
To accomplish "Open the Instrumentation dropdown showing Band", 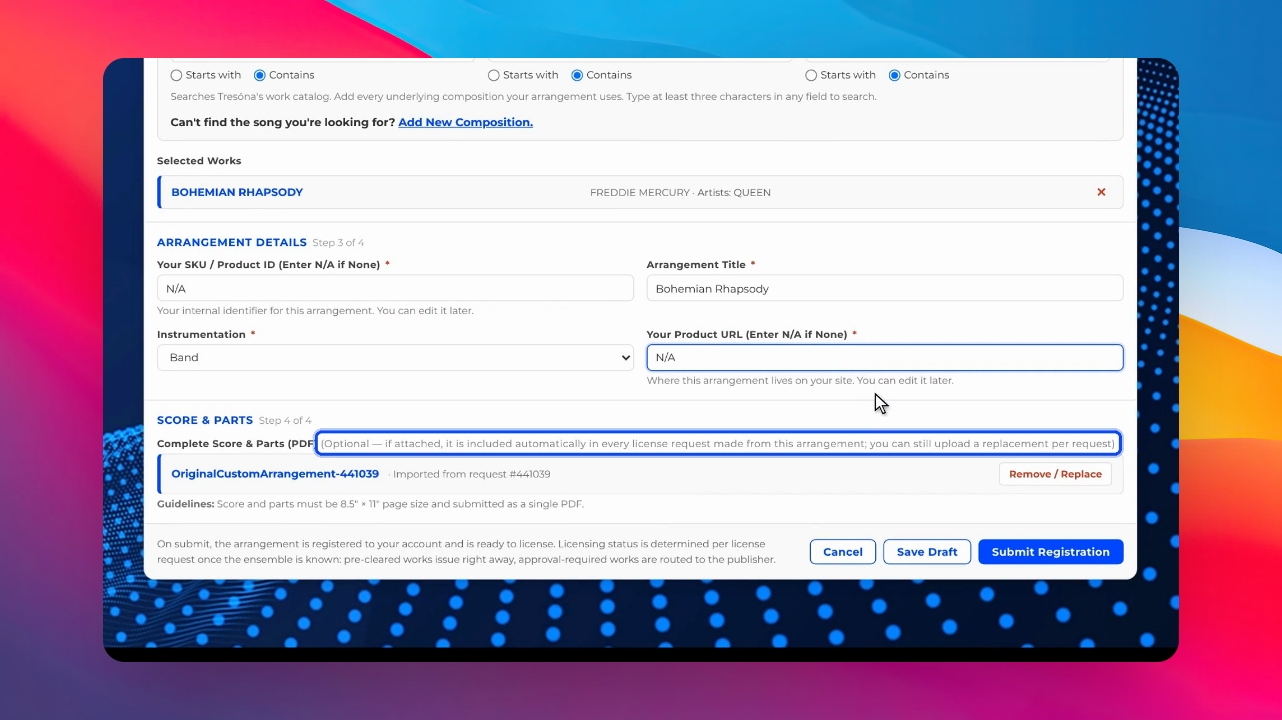I will pyautogui.click(x=395, y=357).
